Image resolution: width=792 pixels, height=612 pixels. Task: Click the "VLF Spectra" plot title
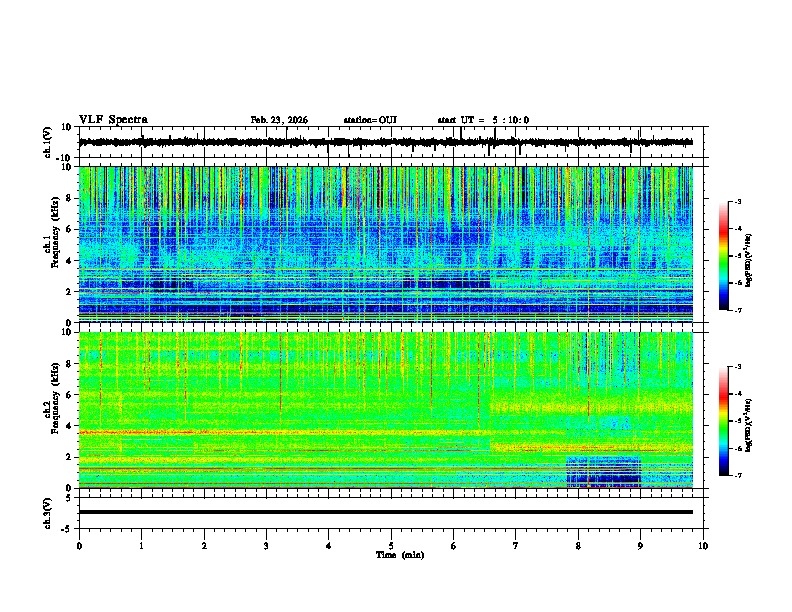[113, 120]
